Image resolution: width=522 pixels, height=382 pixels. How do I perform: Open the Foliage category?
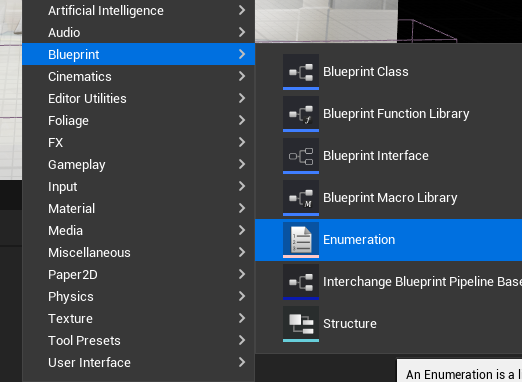tap(138, 120)
